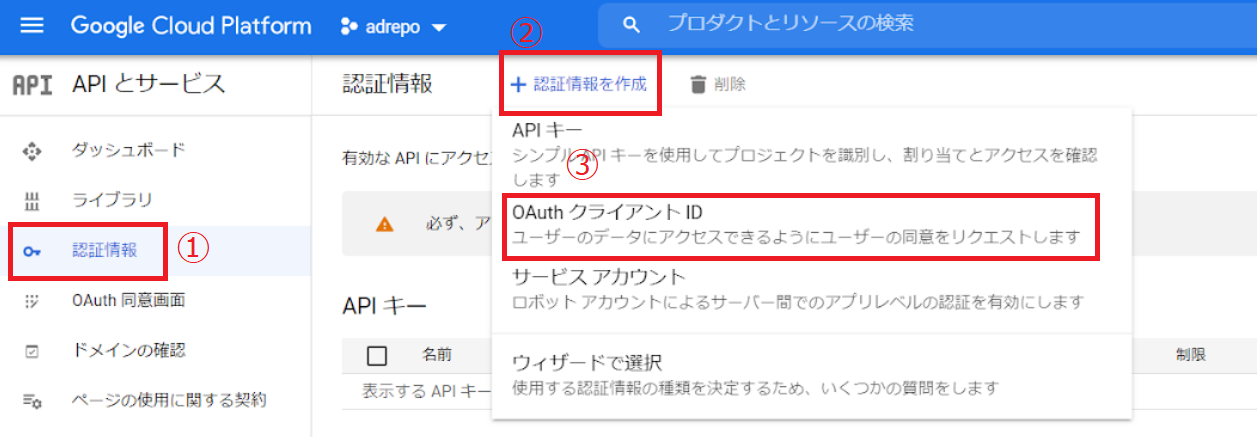Click the 名前 column header
This screenshot has width=1257, height=437.
click(437, 354)
